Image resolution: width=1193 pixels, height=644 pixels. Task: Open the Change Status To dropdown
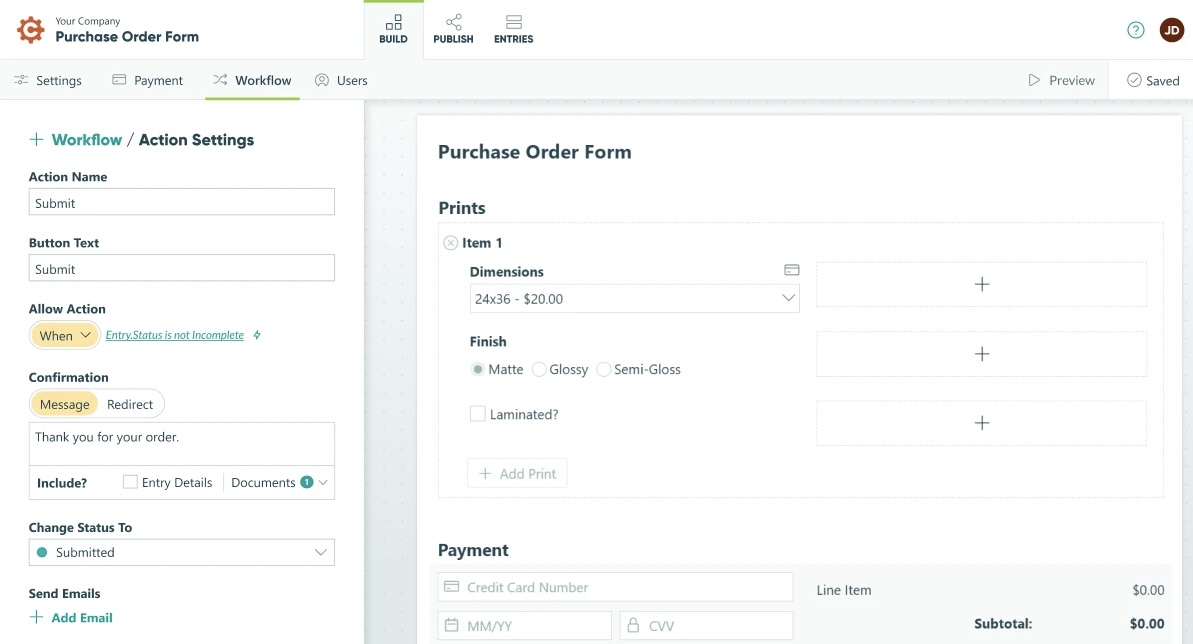pos(181,552)
